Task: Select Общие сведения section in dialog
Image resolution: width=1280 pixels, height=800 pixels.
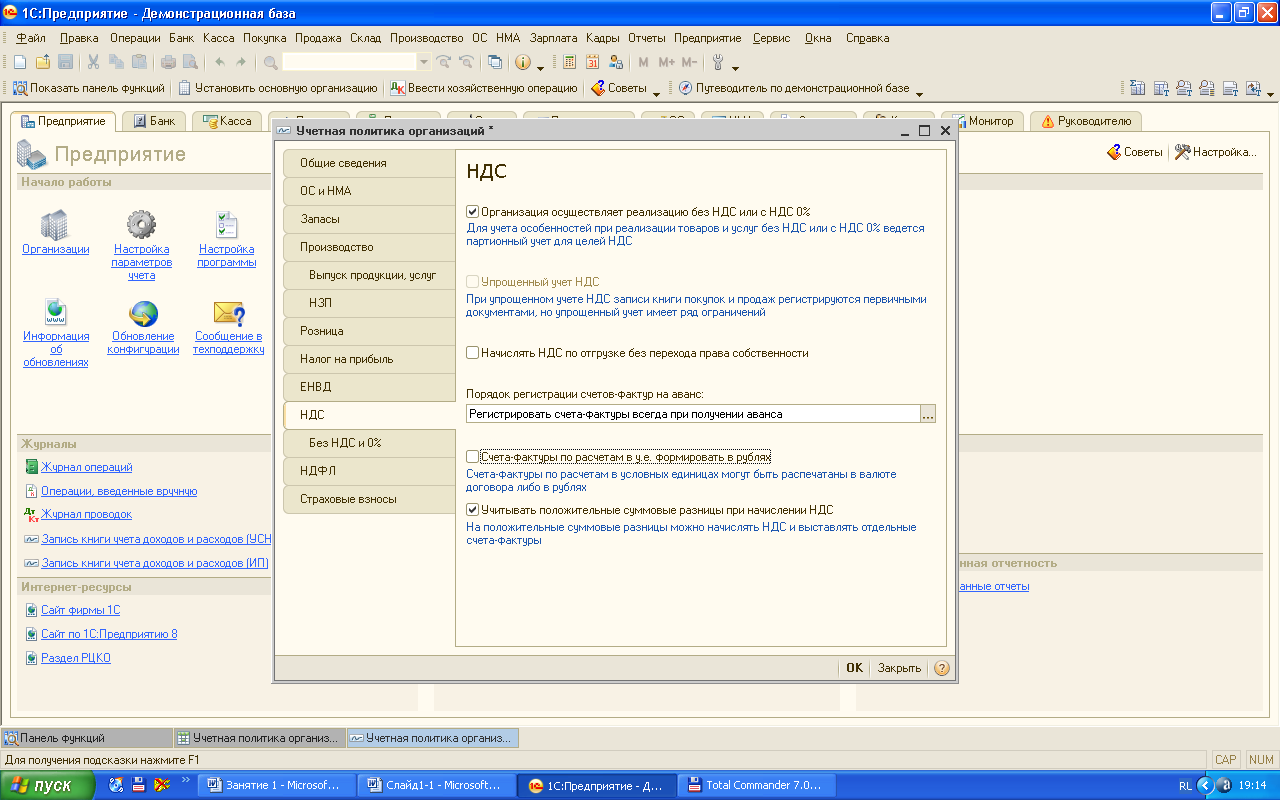Action: [x=369, y=163]
